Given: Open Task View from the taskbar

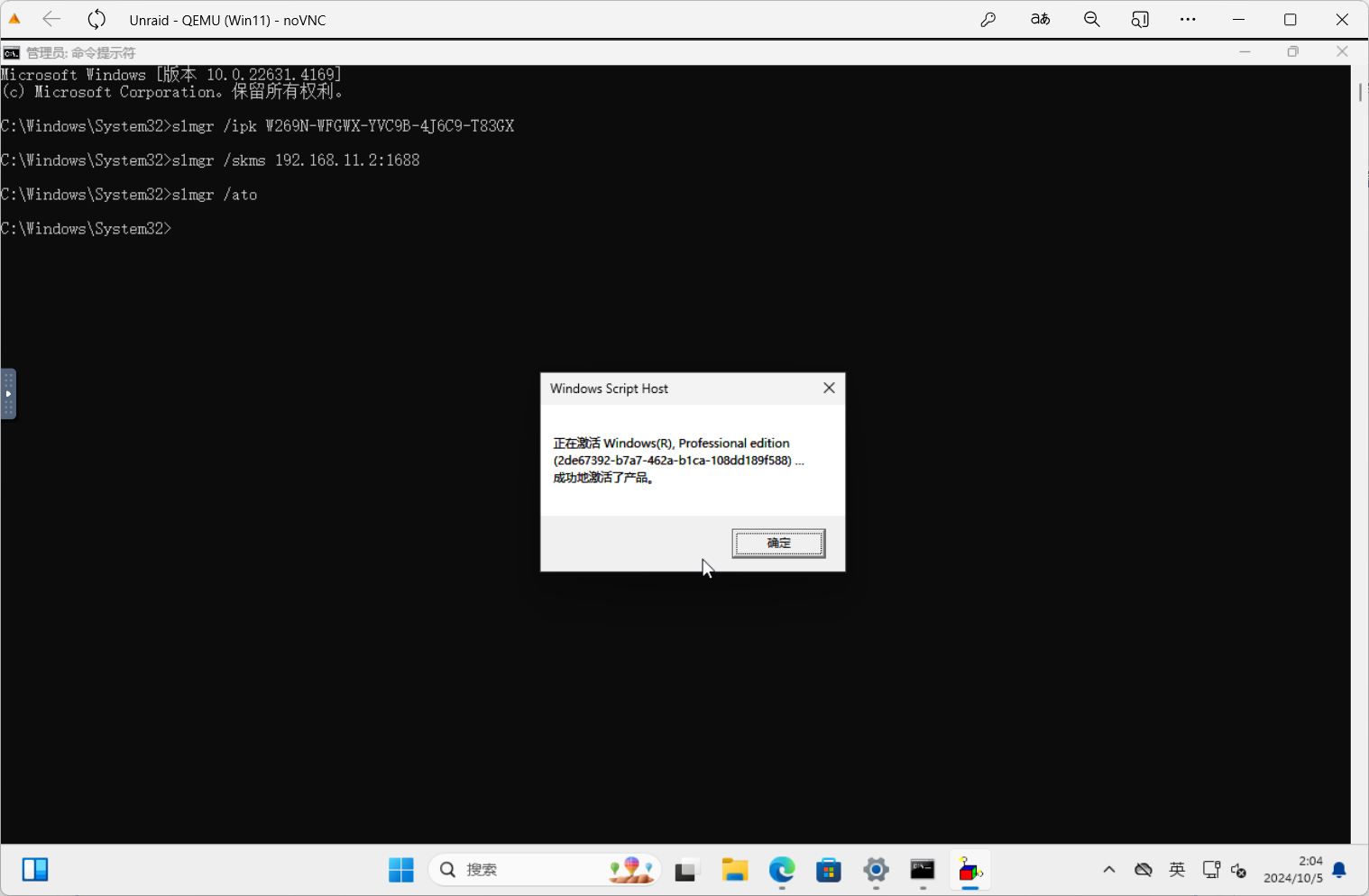Looking at the screenshot, I should (x=687, y=870).
